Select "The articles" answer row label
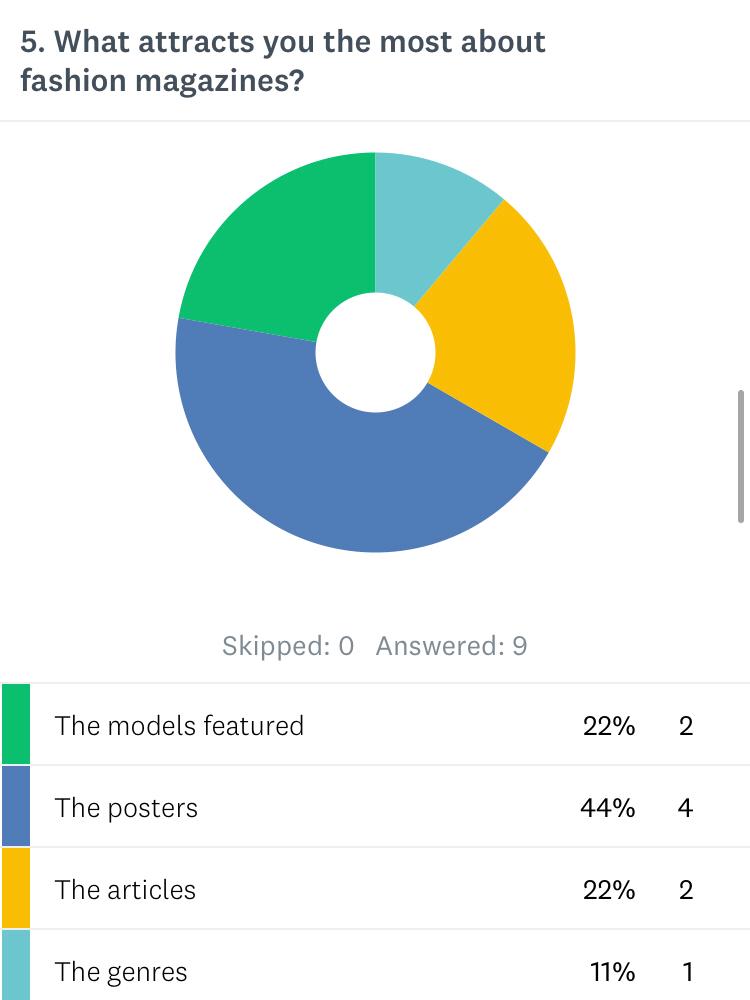This screenshot has height=1000, width=750. pyautogui.click(x=125, y=889)
